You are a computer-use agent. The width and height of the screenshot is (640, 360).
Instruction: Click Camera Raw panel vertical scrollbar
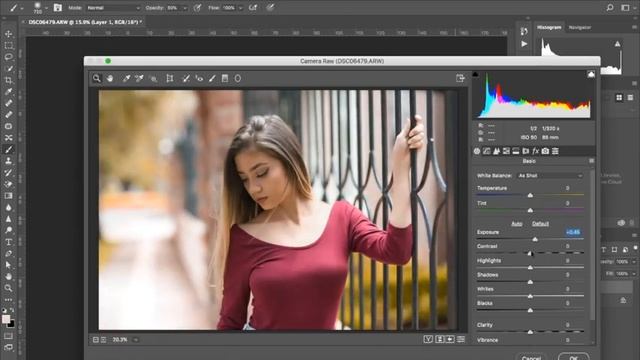[x=592, y=245]
